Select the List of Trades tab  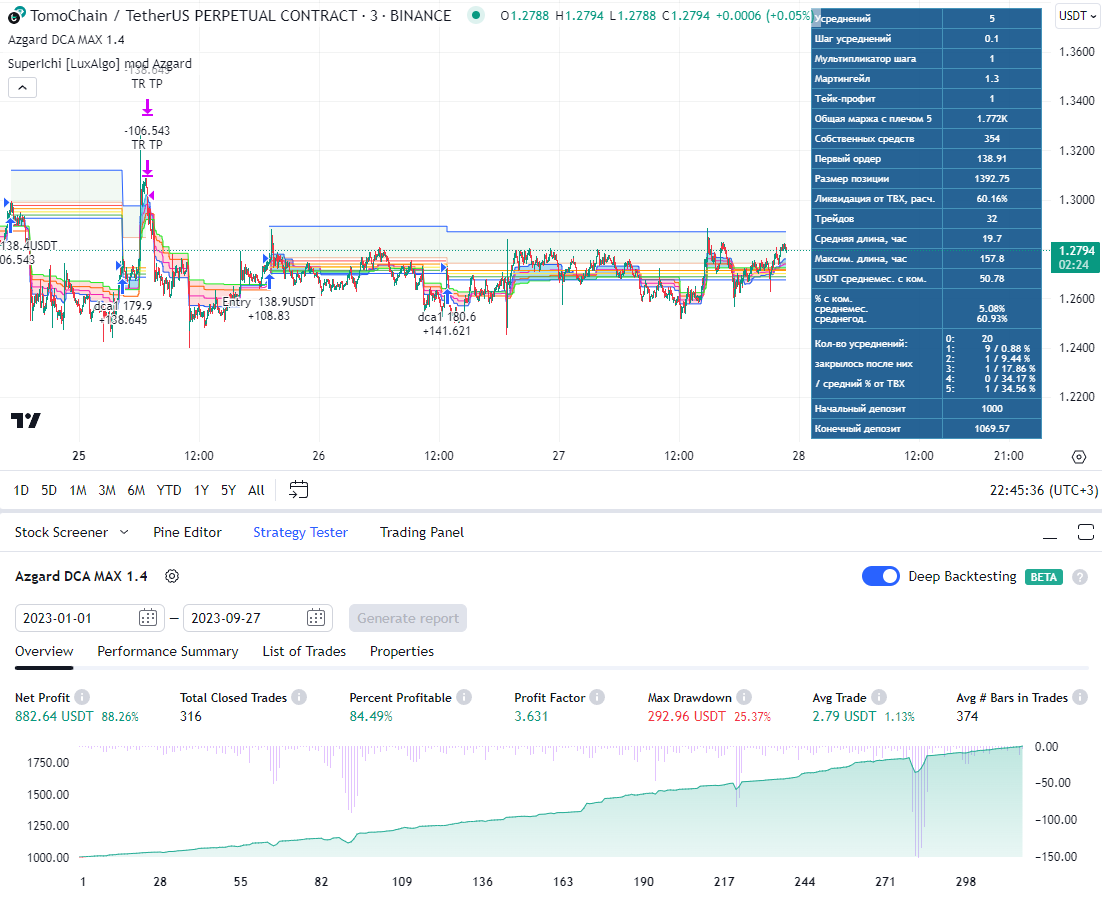point(304,651)
